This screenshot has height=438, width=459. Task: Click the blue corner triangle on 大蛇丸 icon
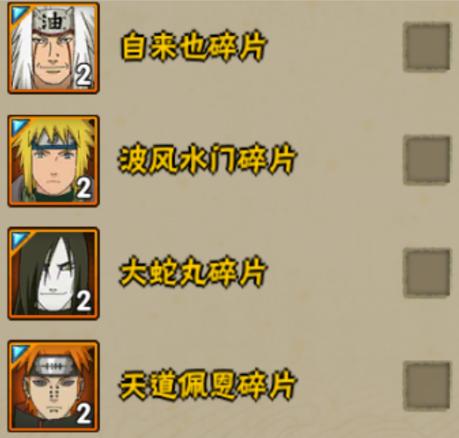[x=18, y=238]
